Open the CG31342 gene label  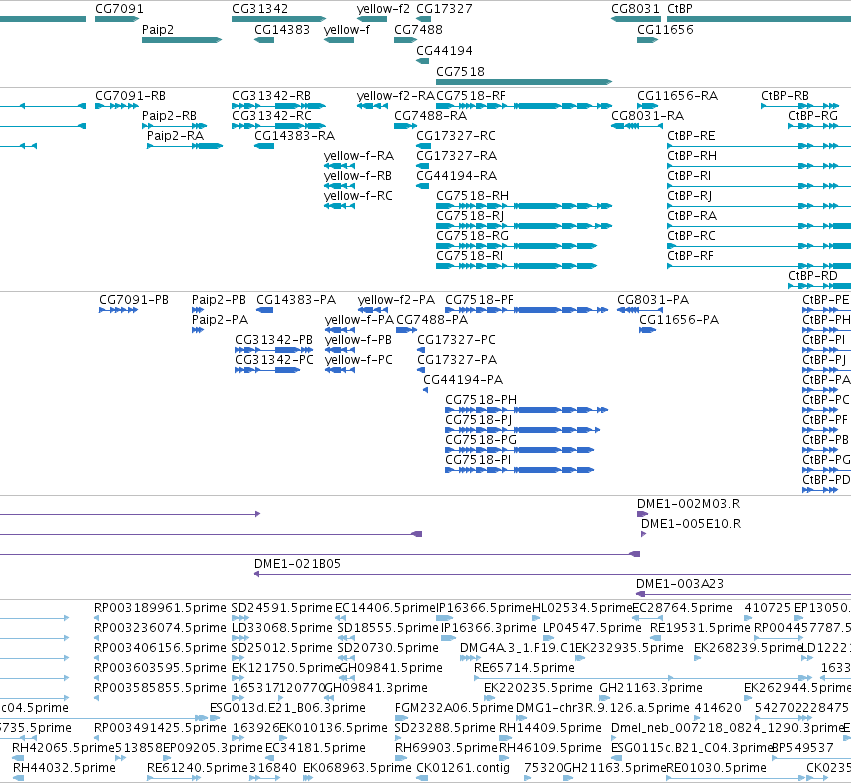[x=260, y=9]
